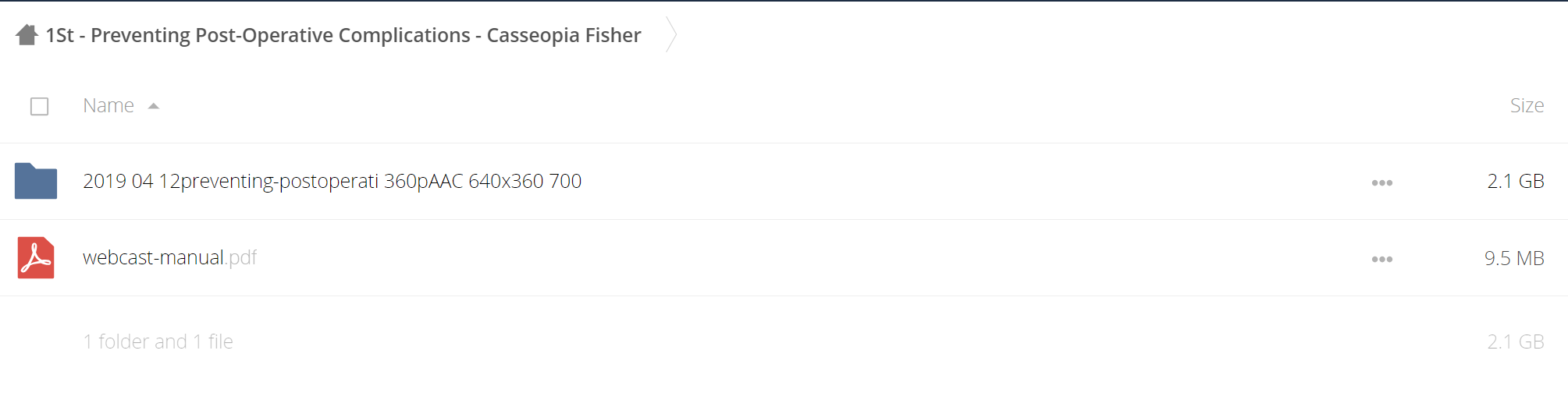The image size is (1568, 407).
Task: Open 2019 04 12preventing-postoperati 360pAAC folder link
Action: coord(332,181)
